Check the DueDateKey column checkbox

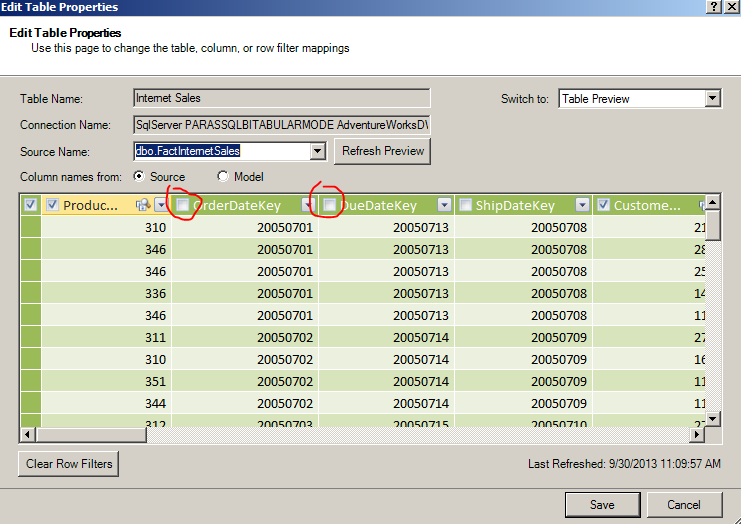tap(329, 205)
